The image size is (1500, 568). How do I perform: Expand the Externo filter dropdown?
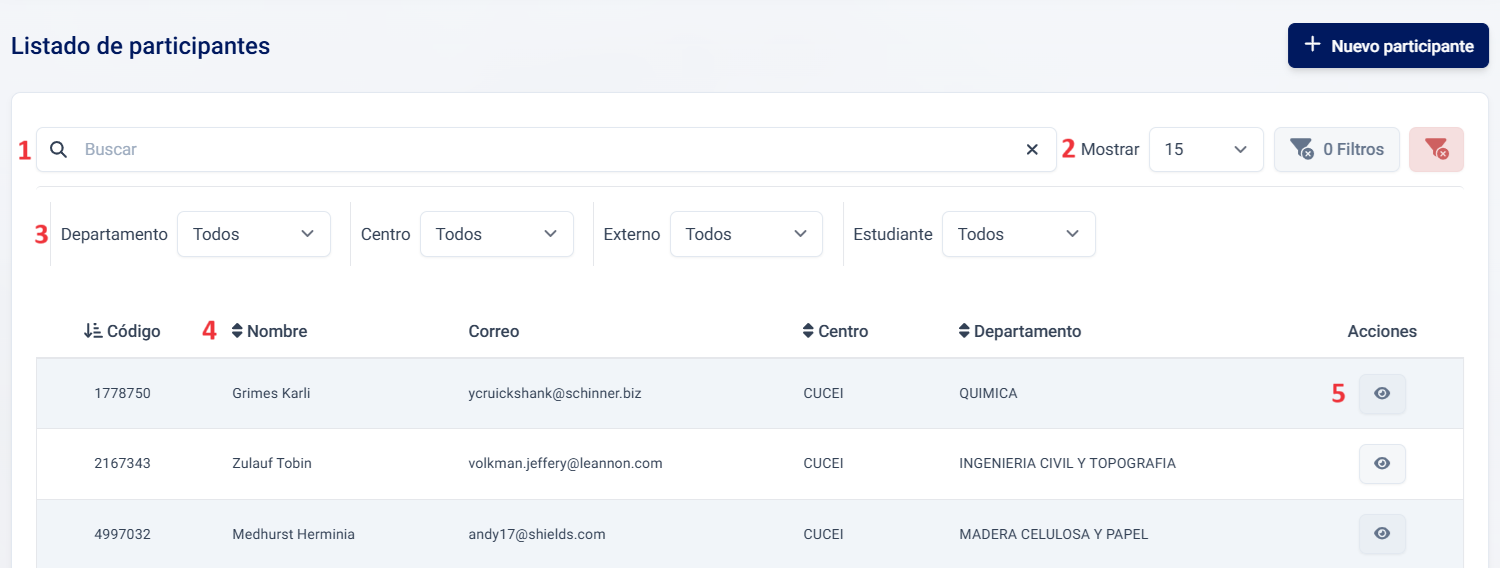746,234
